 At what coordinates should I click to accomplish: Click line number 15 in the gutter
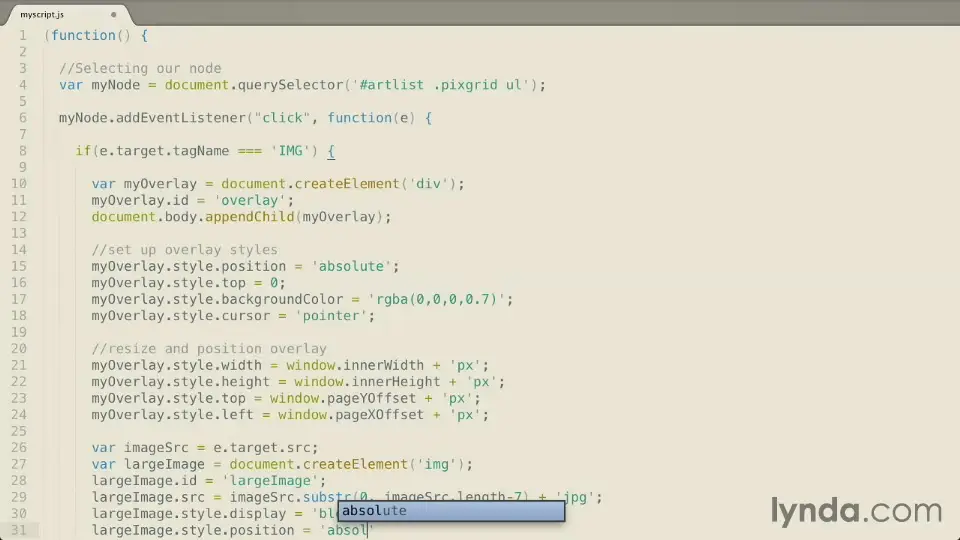(x=19, y=266)
